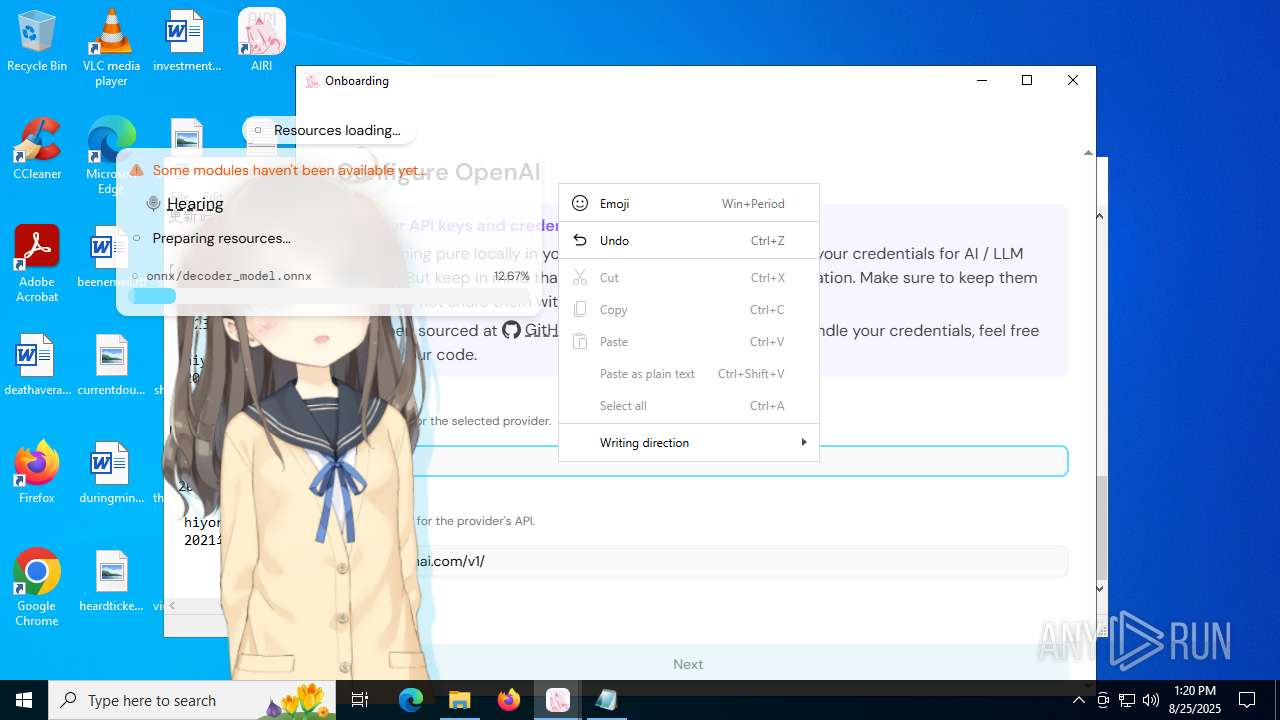This screenshot has height=720, width=1280.
Task: Open the investment Word document on the desktop
Action: pyautogui.click(x=186, y=42)
